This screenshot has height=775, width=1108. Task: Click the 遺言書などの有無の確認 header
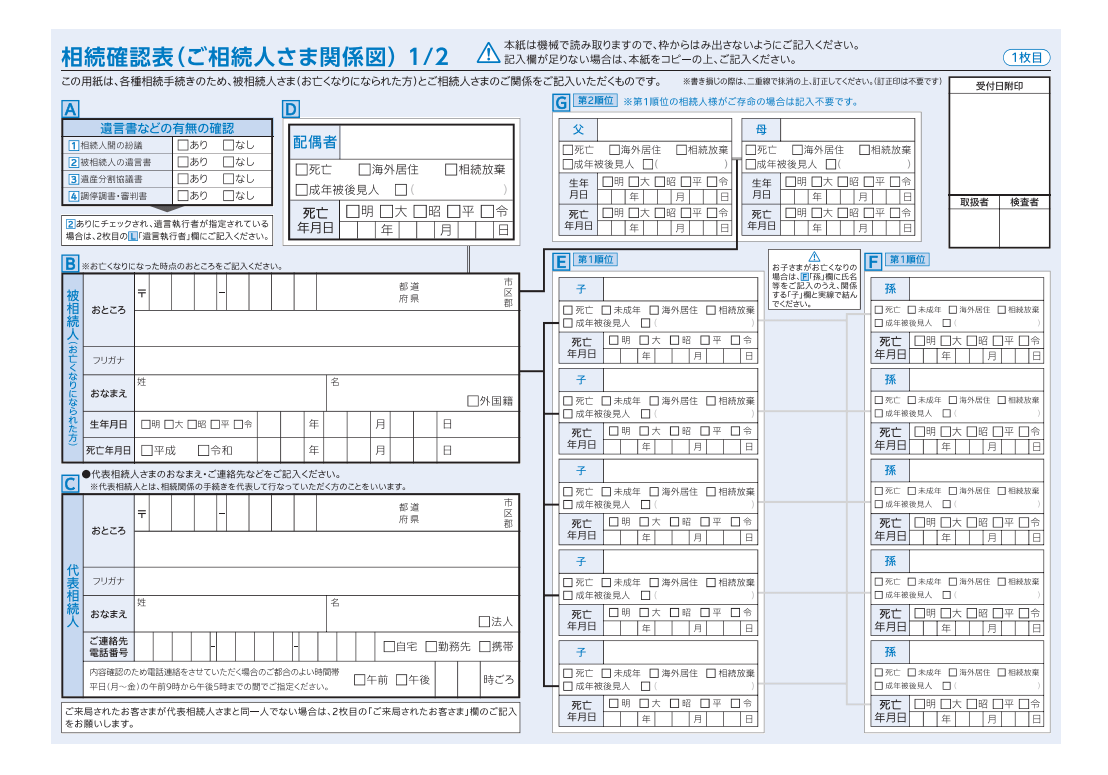pos(167,129)
